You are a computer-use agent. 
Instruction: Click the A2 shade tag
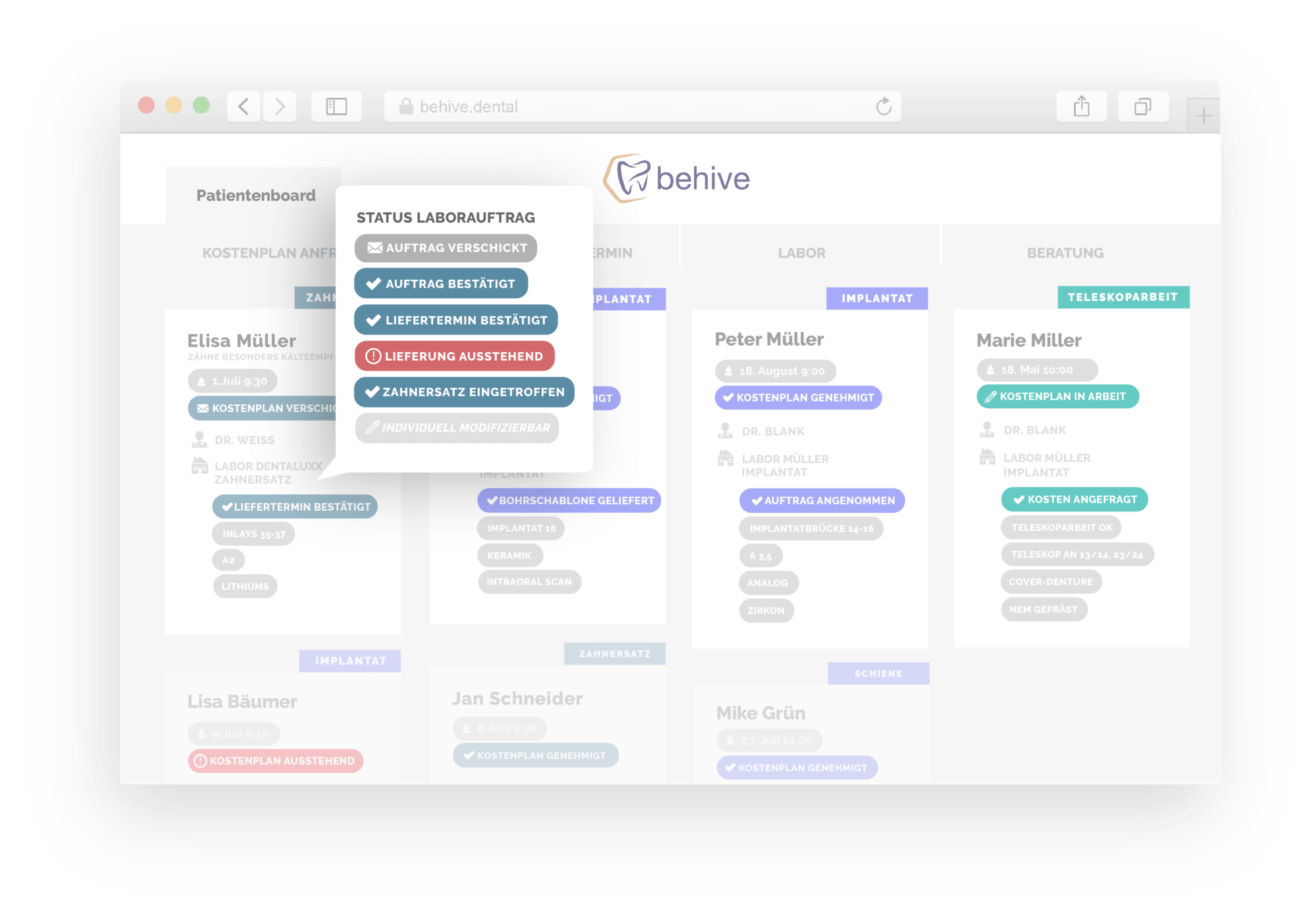click(228, 560)
